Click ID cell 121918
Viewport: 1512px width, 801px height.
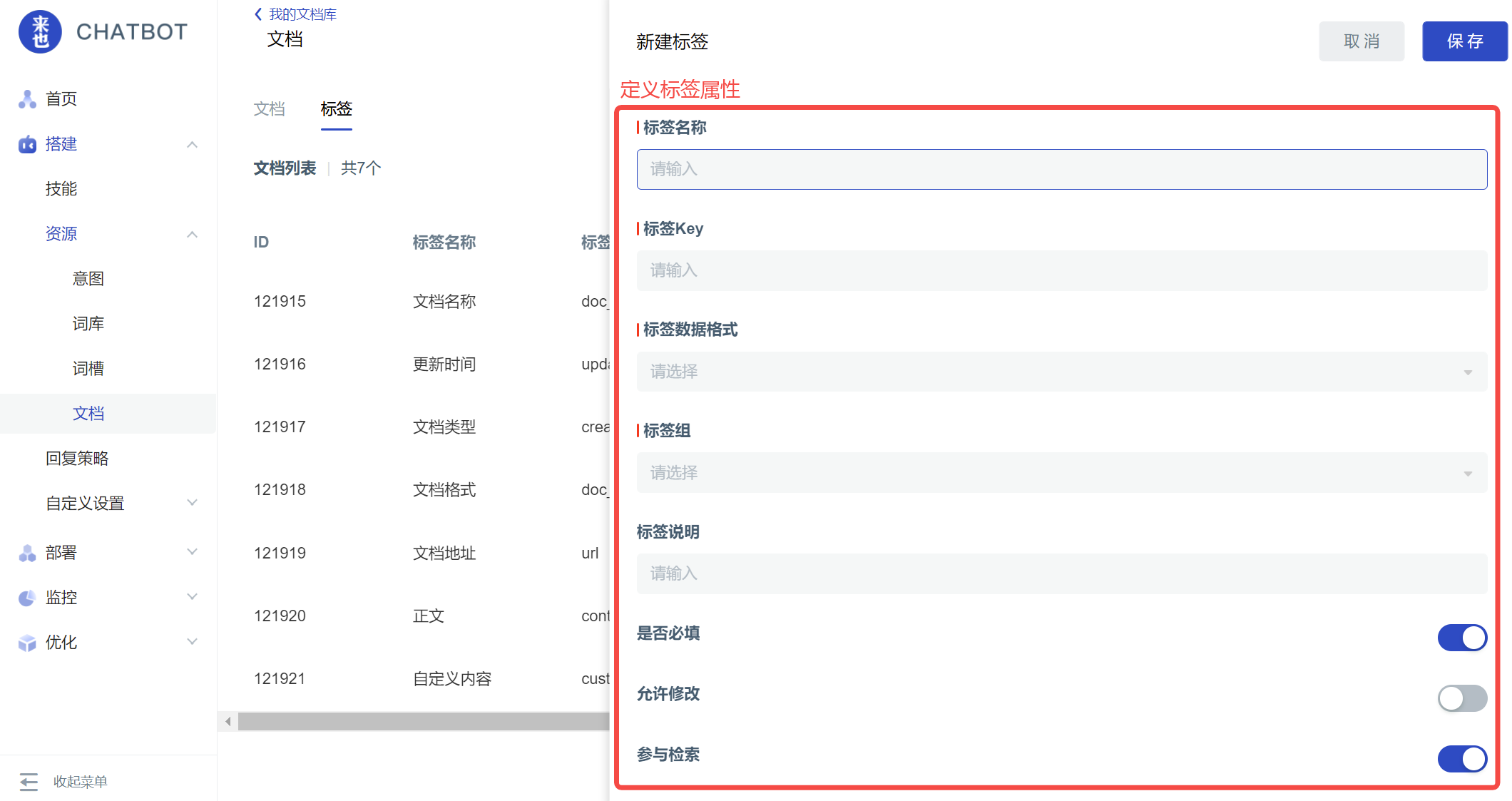(280, 490)
